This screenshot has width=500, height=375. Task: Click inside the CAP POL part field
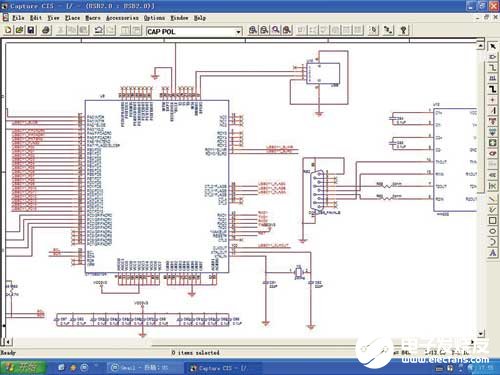(191, 32)
